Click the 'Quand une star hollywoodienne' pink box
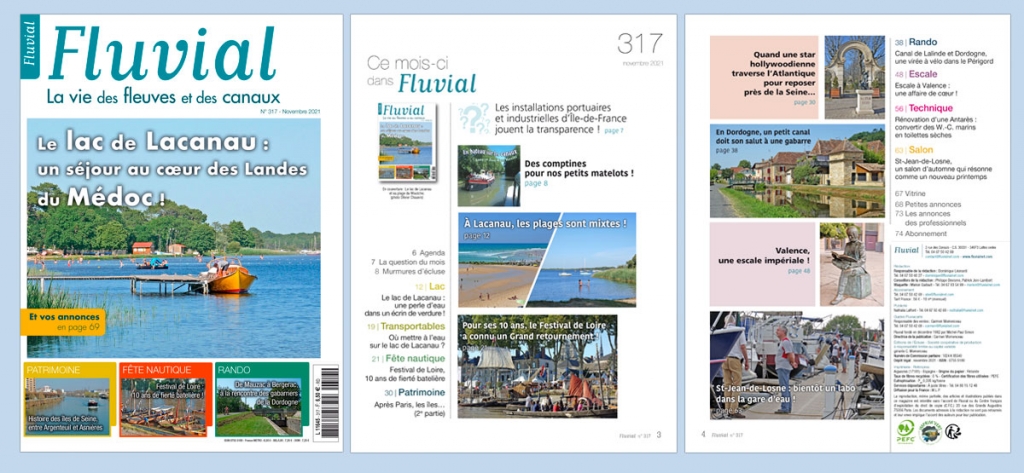 tap(764, 77)
